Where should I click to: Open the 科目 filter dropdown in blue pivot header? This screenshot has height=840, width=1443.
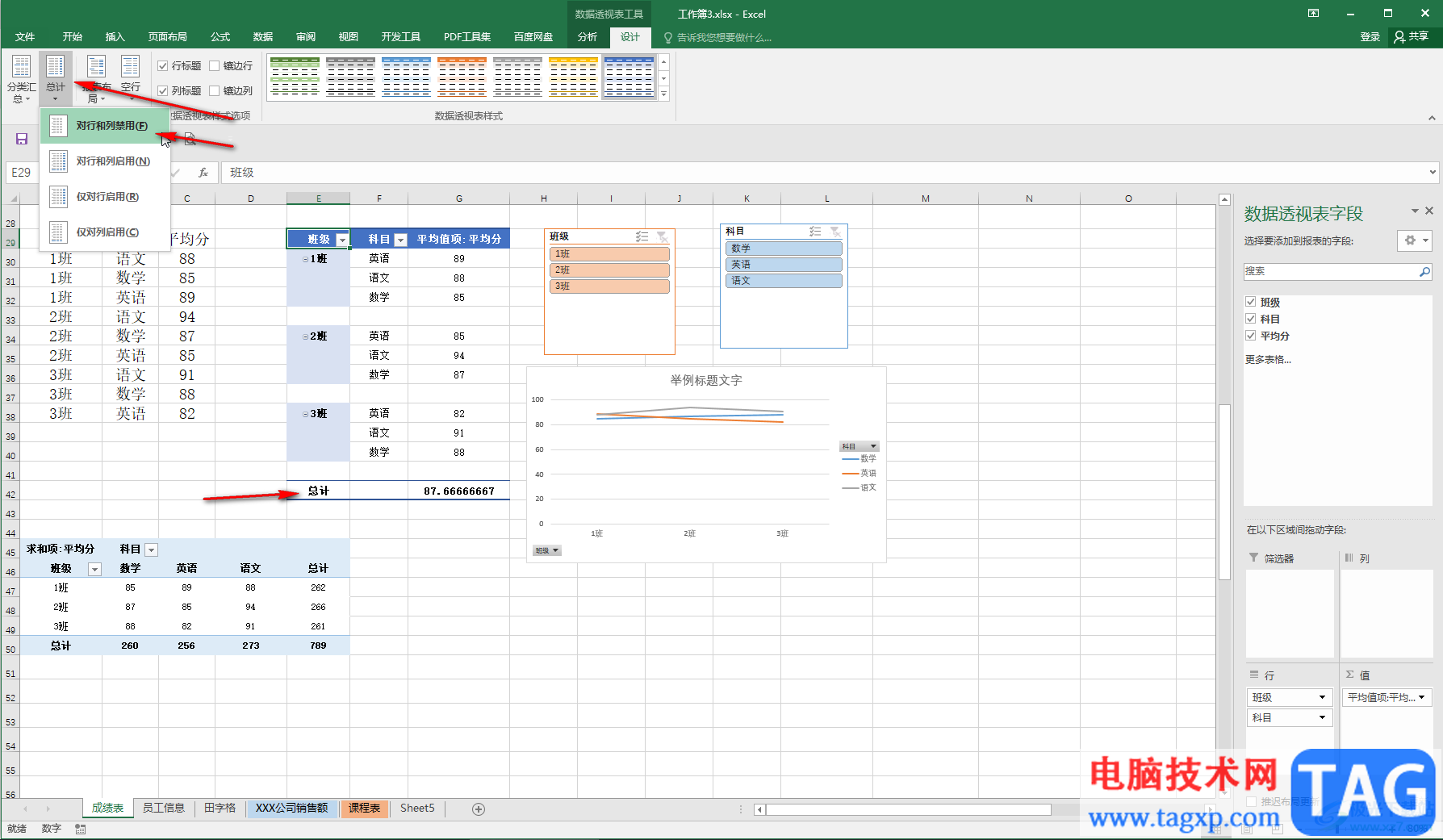[x=400, y=240]
